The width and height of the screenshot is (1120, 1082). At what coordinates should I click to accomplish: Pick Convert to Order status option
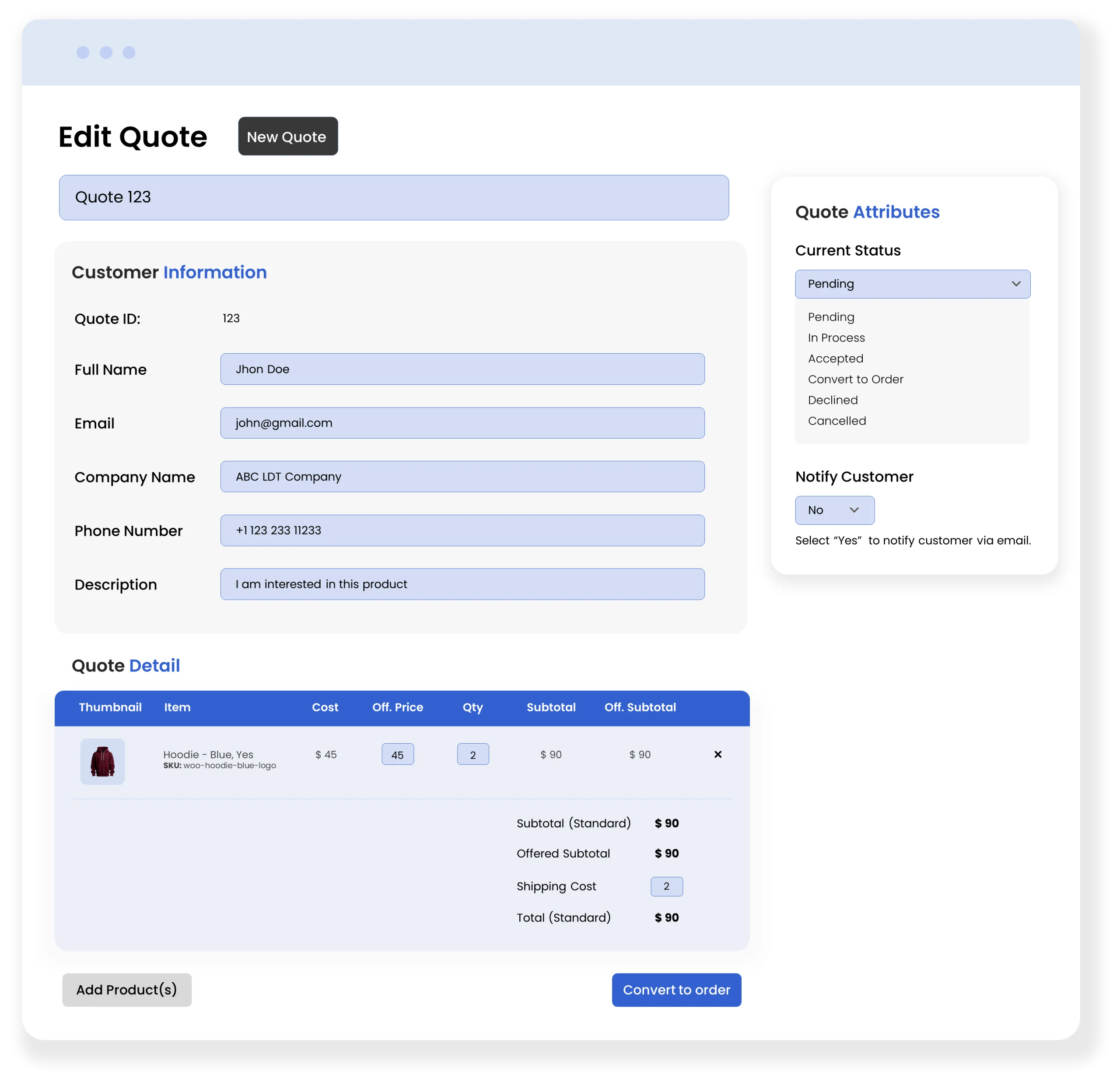[855, 379]
